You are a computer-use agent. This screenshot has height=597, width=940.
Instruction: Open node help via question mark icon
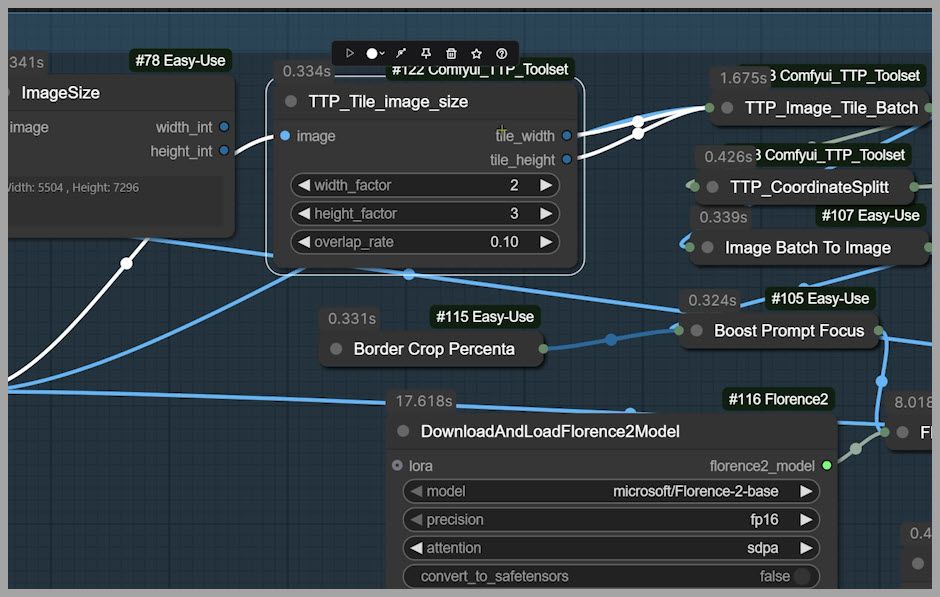pyautogui.click(x=502, y=53)
